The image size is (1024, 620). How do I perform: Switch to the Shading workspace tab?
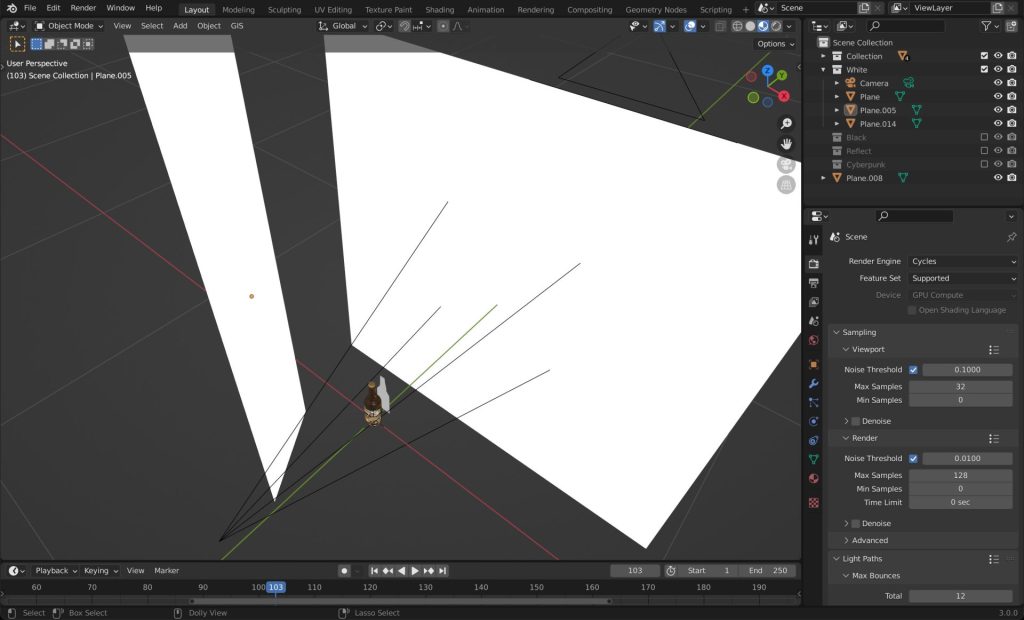point(439,10)
